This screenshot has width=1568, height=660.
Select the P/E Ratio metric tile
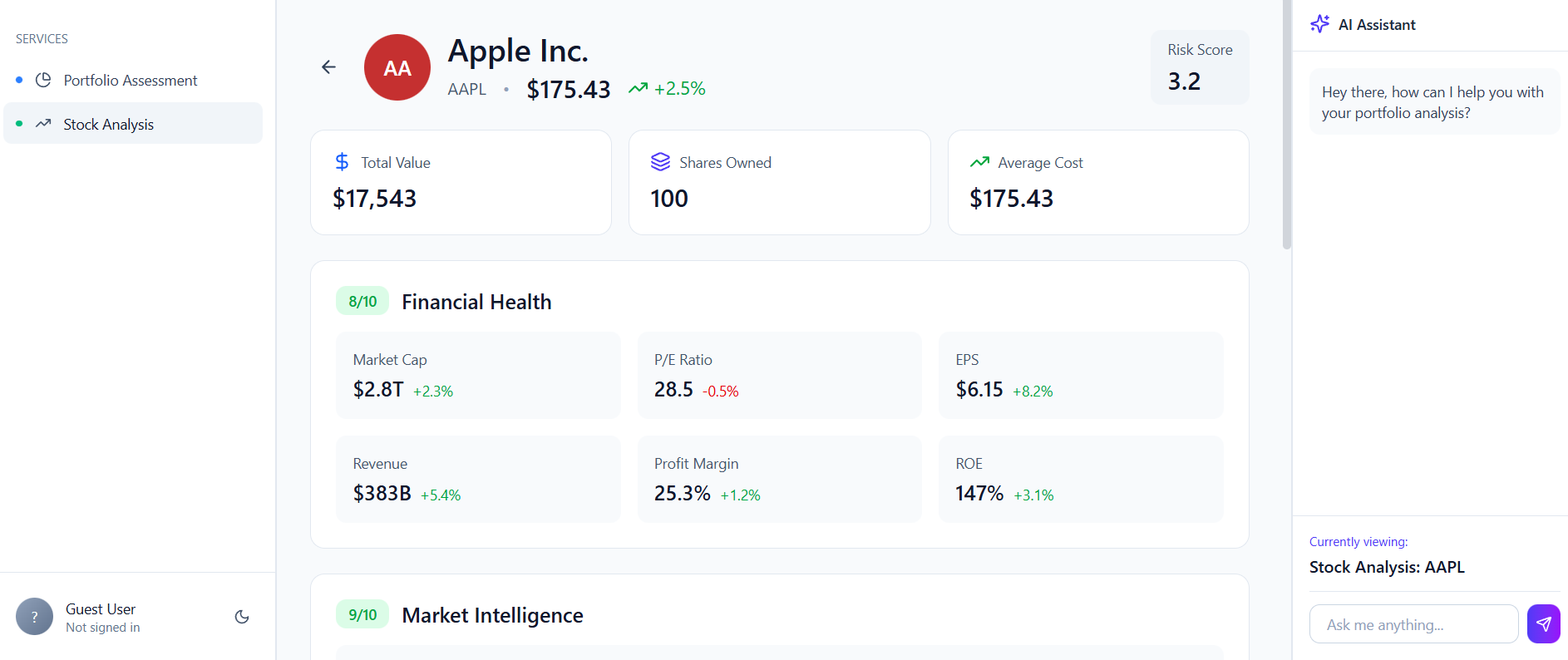[x=779, y=375]
